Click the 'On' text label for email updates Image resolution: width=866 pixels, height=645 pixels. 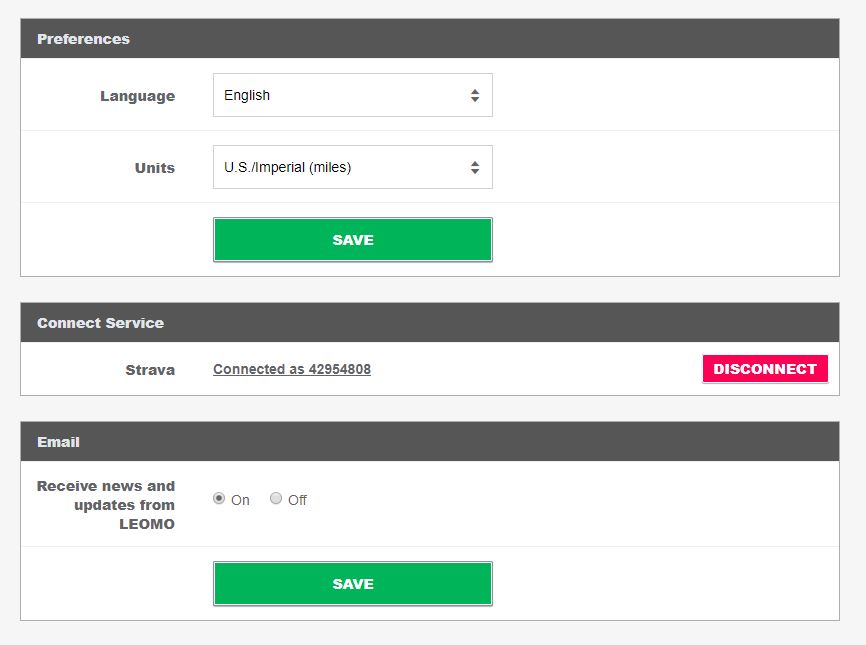[x=240, y=500]
